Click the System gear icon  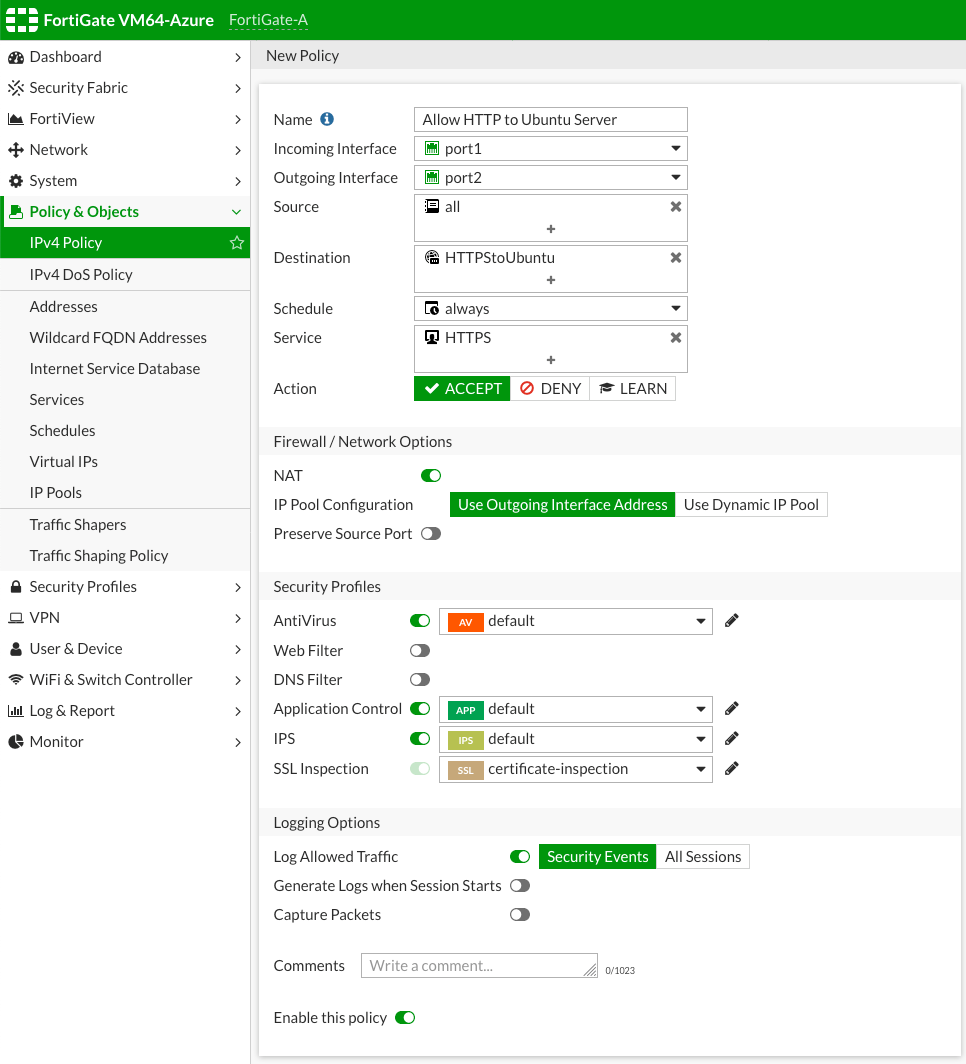point(16,181)
